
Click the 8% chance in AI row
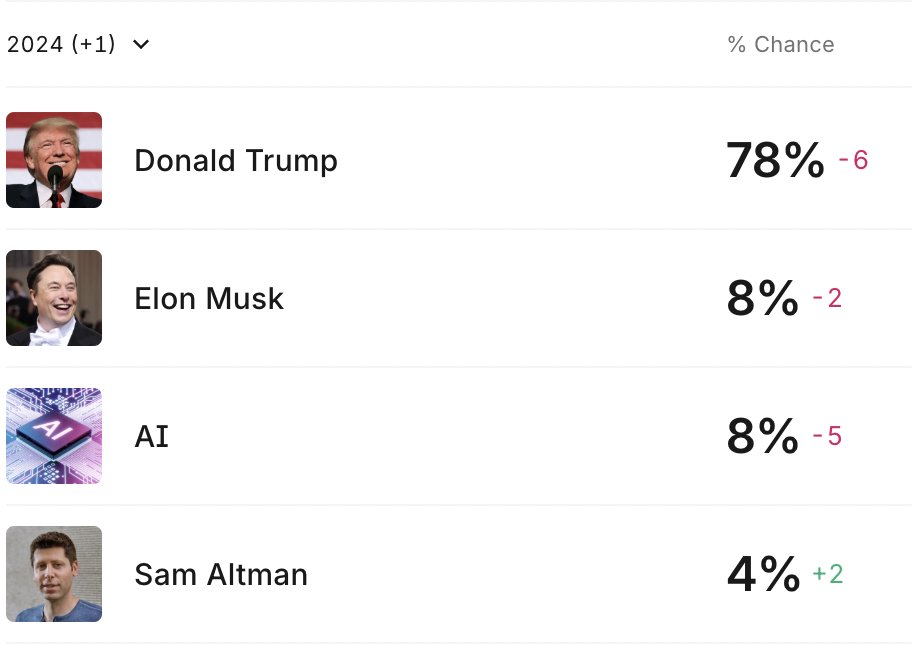coord(763,436)
